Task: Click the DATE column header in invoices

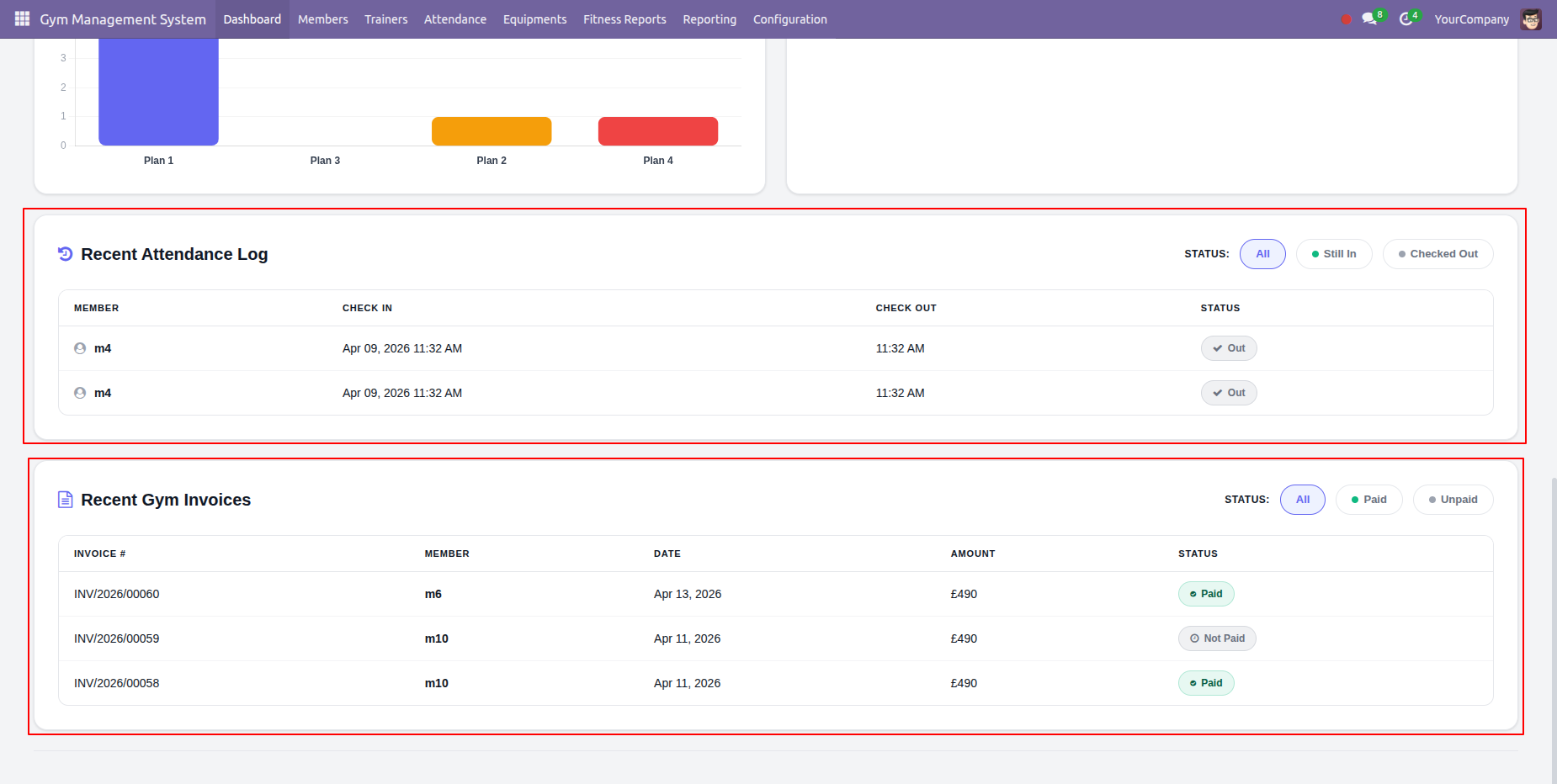Action: click(x=667, y=554)
